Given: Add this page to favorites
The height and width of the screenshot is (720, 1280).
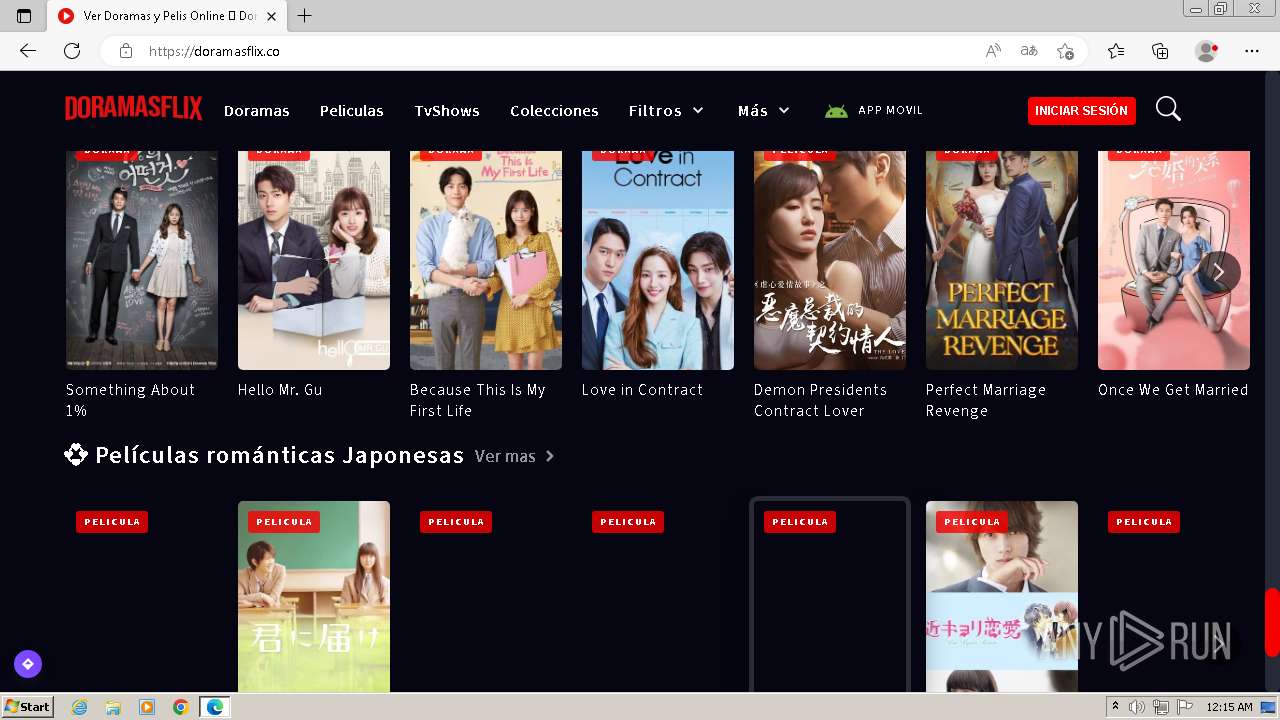Looking at the screenshot, I should click(1065, 51).
